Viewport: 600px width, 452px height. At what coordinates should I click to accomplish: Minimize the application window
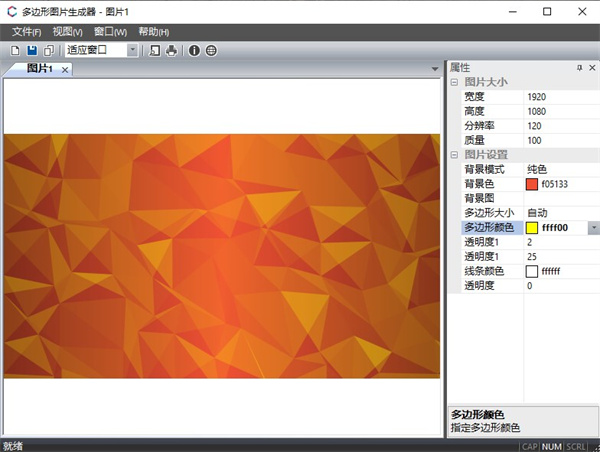pos(512,11)
